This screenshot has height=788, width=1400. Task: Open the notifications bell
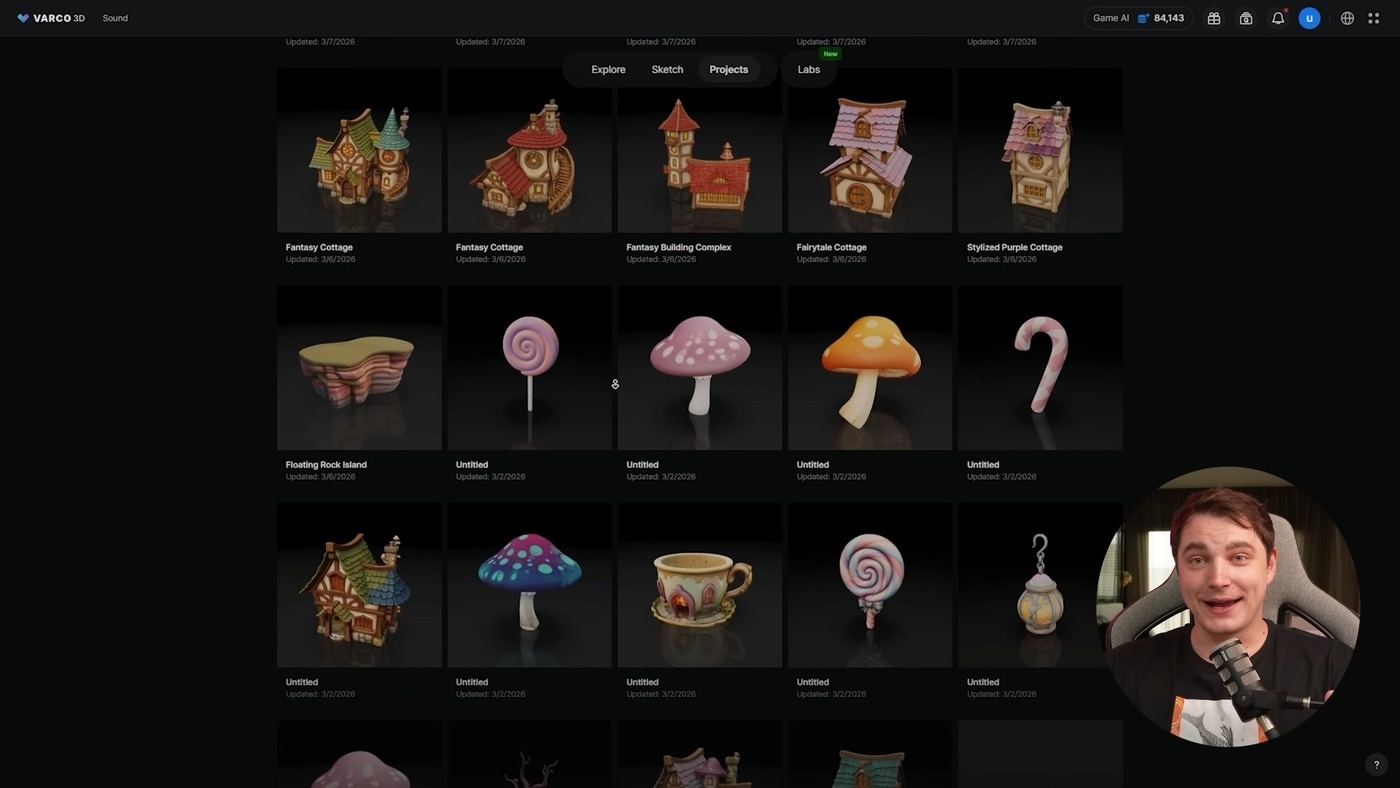1277,18
